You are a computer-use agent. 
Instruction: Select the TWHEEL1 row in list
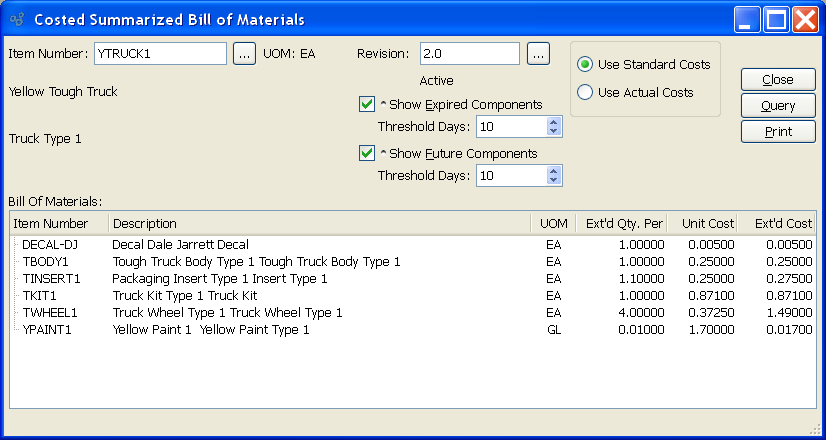pos(51,313)
